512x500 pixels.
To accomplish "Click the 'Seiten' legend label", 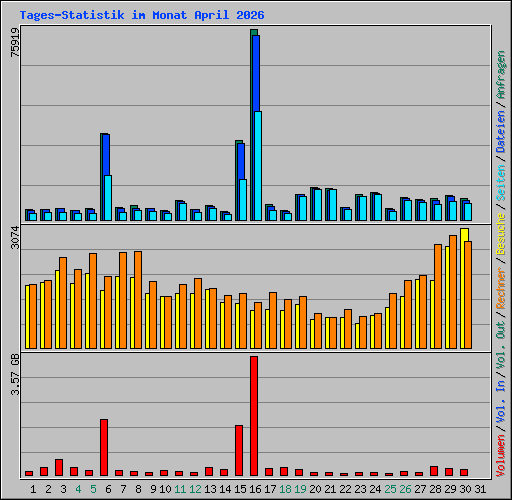I will [x=501, y=183].
